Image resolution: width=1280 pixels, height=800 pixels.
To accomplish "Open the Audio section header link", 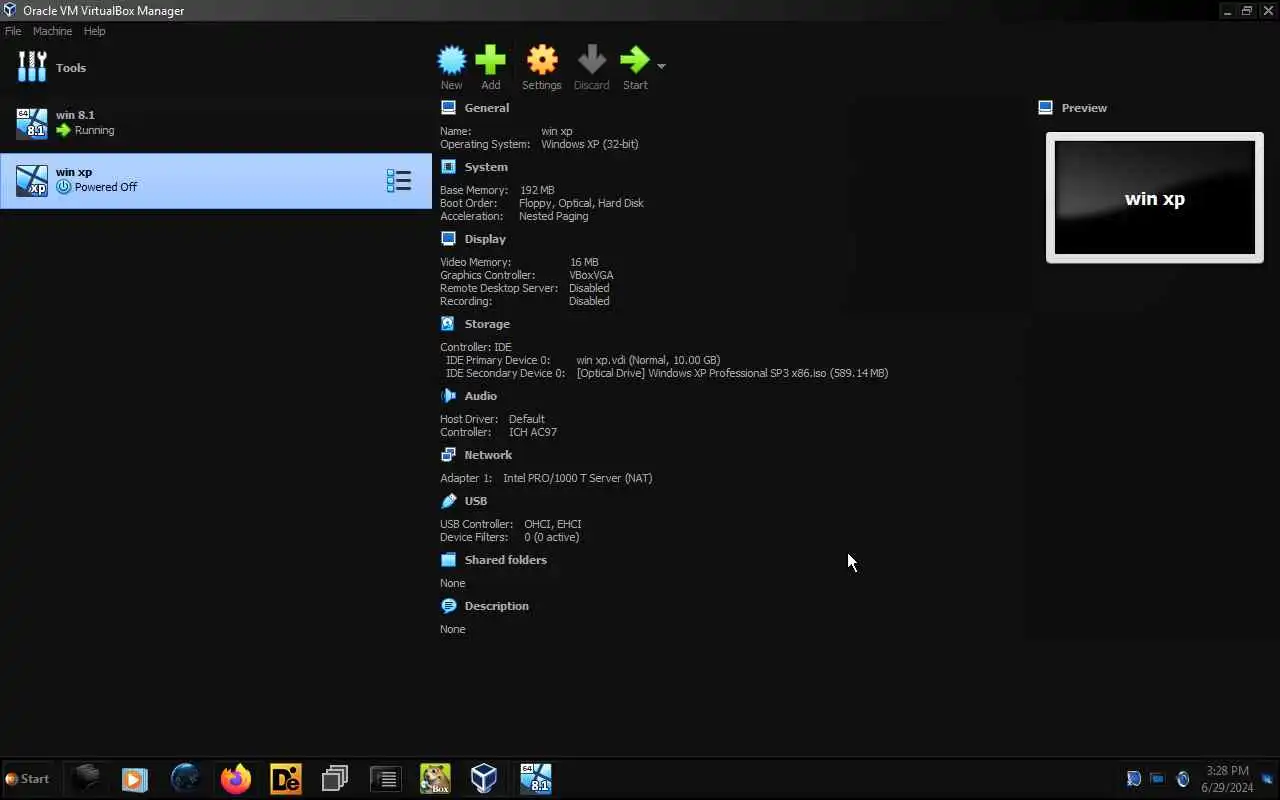I will [481, 396].
